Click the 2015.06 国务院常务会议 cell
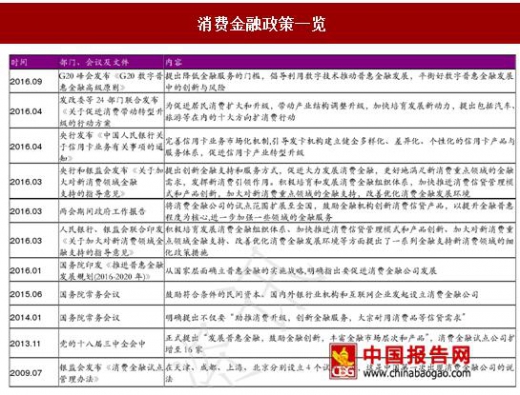Image resolution: width=520 pixels, height=395 pixels. pos(111,294)
